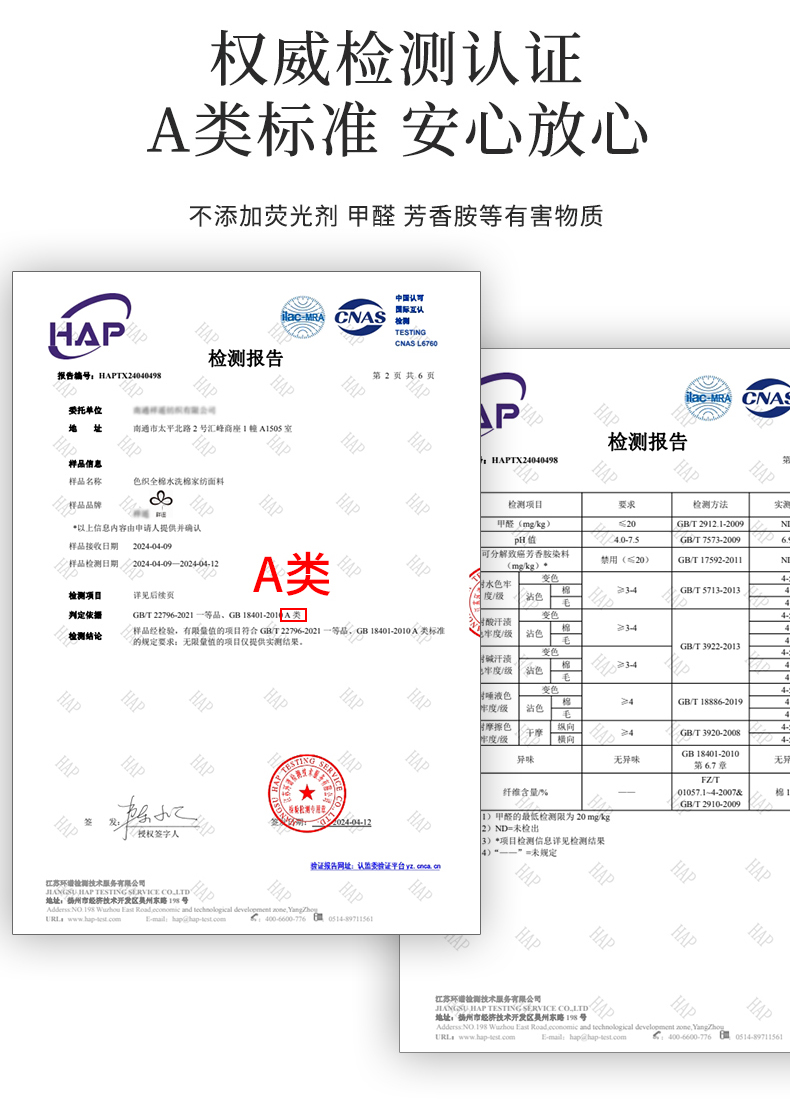Viewport: 790px width, 1113px height.
Task: Click the 检测项目 table header
Action: click(x=525, y=505)
